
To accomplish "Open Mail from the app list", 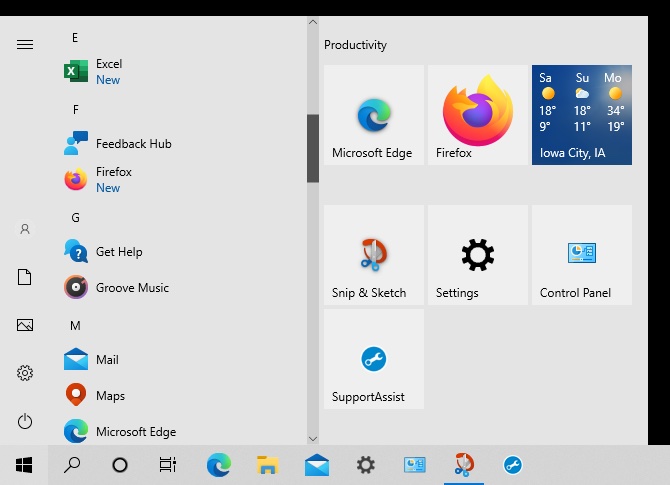I will pos(184,360).
